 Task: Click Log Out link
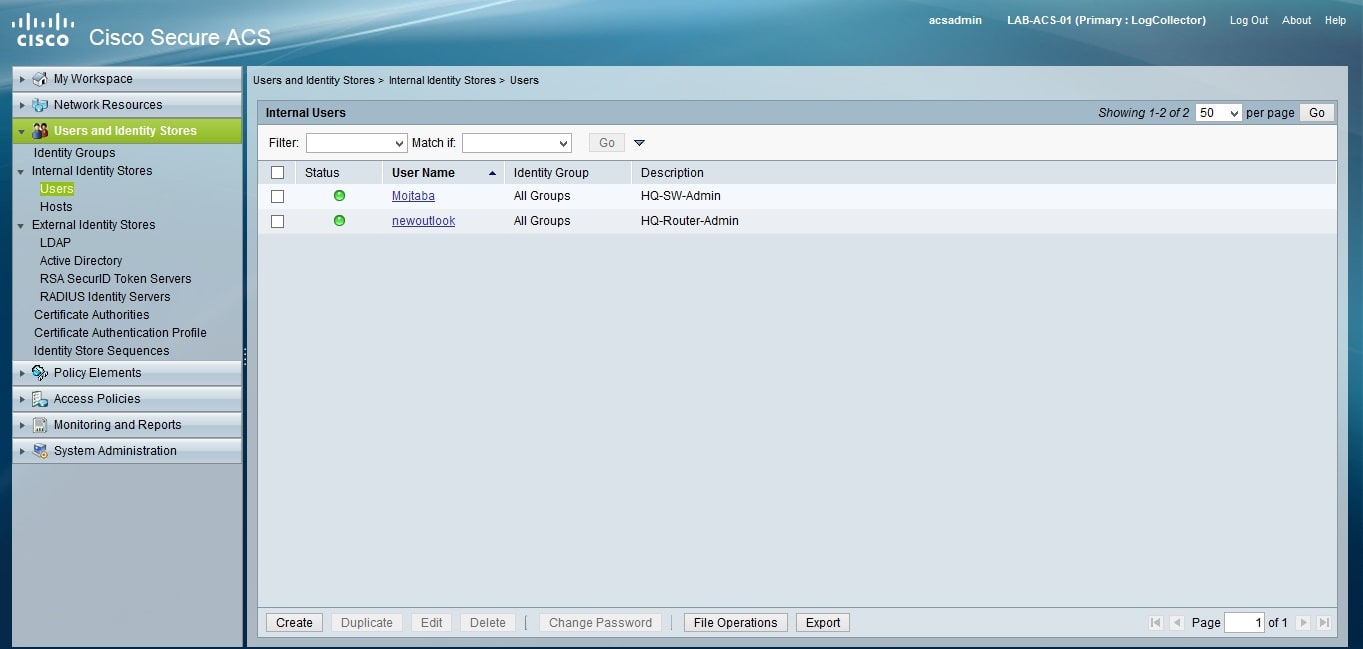tap(1248, 20)
